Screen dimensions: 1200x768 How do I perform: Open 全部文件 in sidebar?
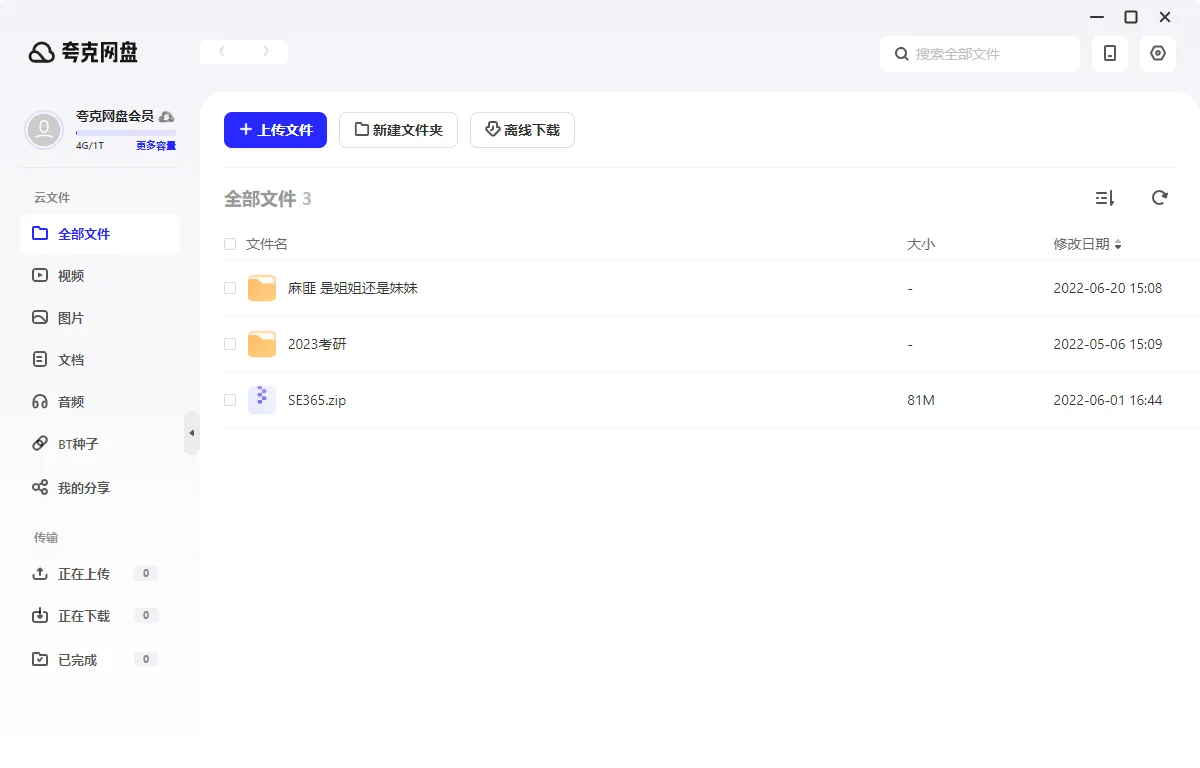[x=100, y=234]
